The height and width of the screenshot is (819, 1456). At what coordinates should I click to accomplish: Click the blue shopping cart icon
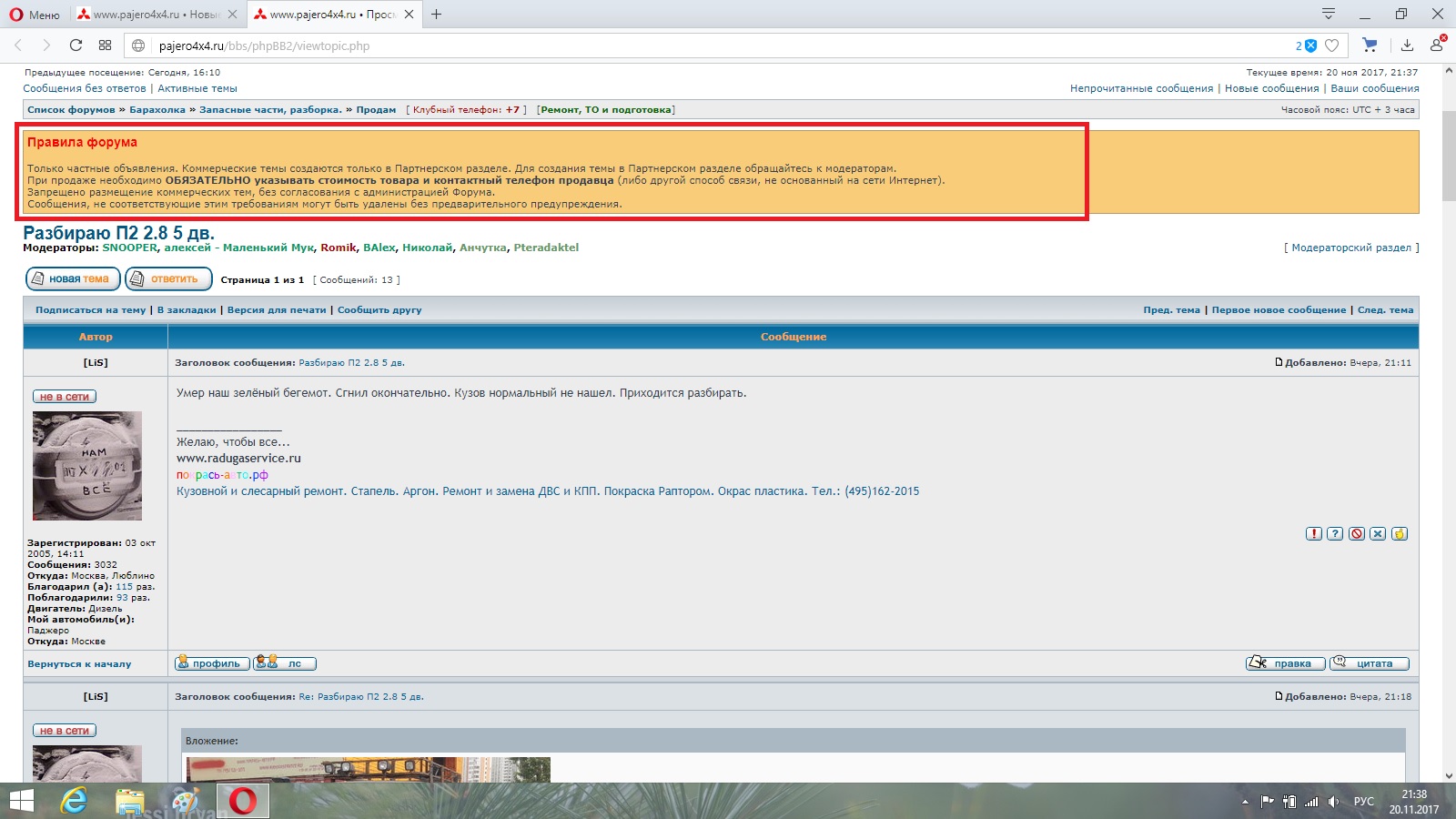point(1370,45)
